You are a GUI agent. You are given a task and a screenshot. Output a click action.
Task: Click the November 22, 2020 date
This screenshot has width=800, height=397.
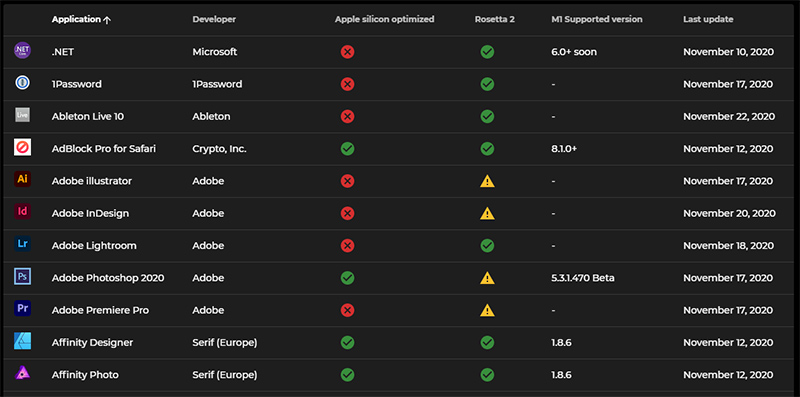(x=729, y=116)
